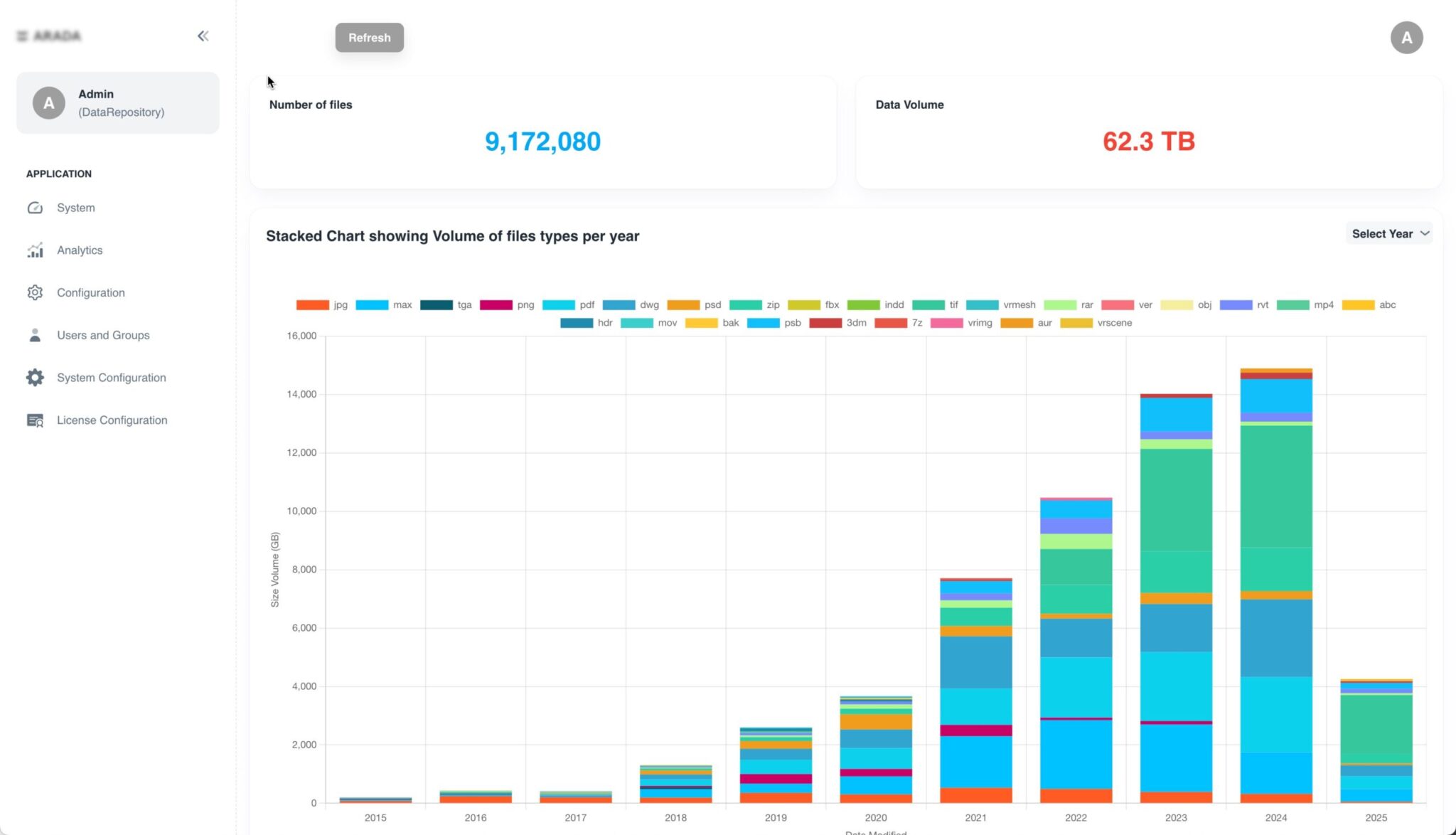
Task: Click the System gauge icon
Action: (35, 208)
